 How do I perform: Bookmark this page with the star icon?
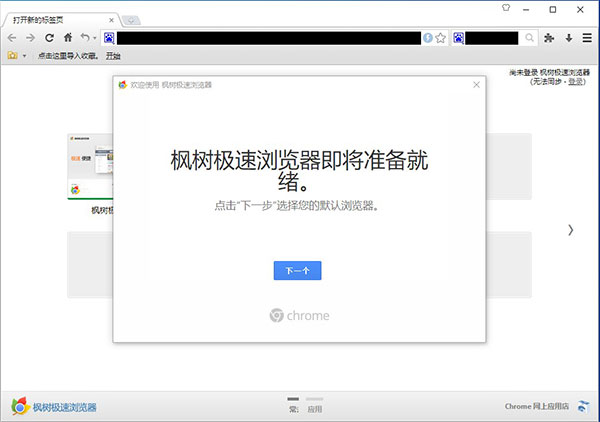440,38
